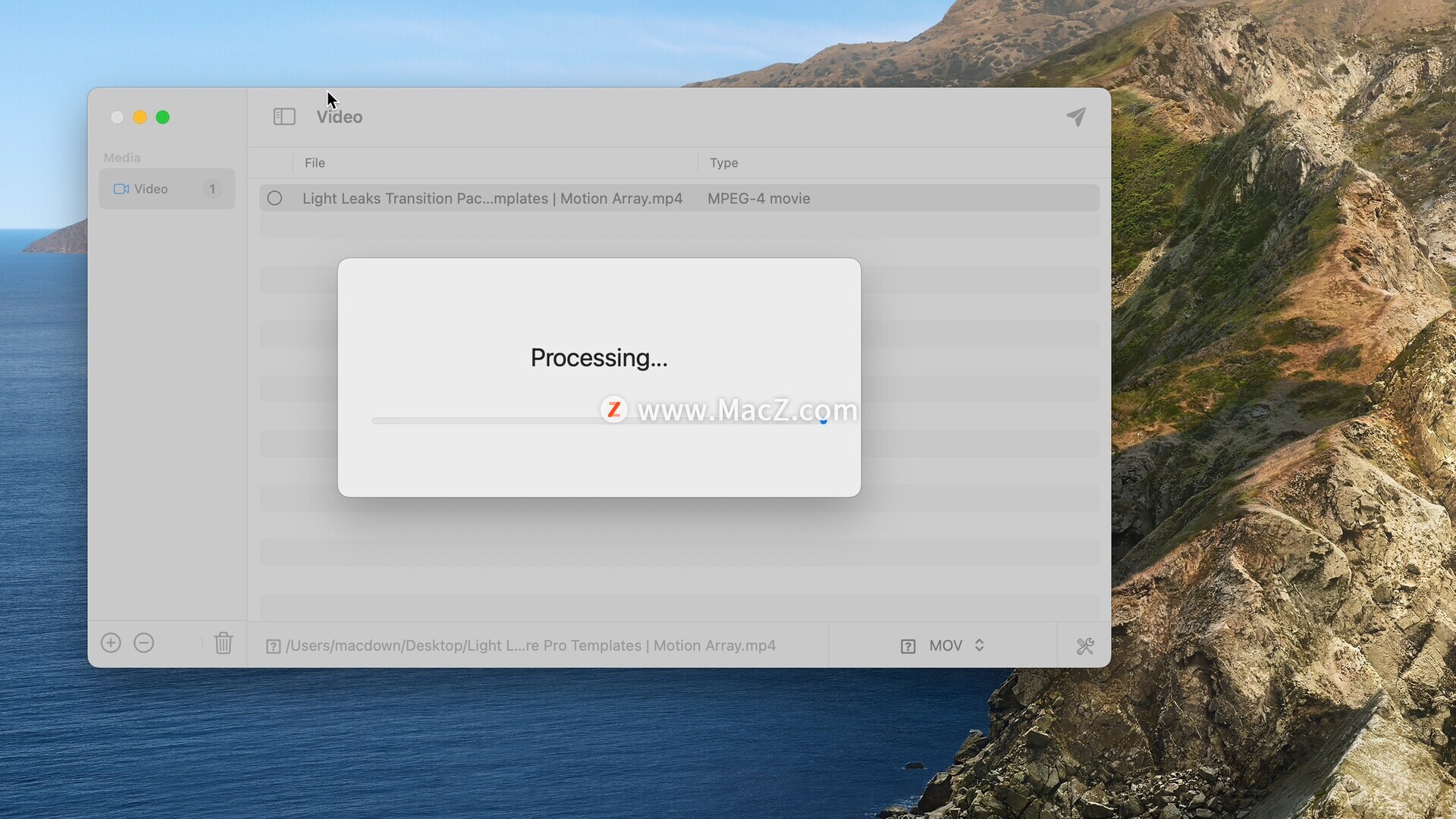1456x819 pixels.
Task: Click the plus add media button
Action: 111,643
